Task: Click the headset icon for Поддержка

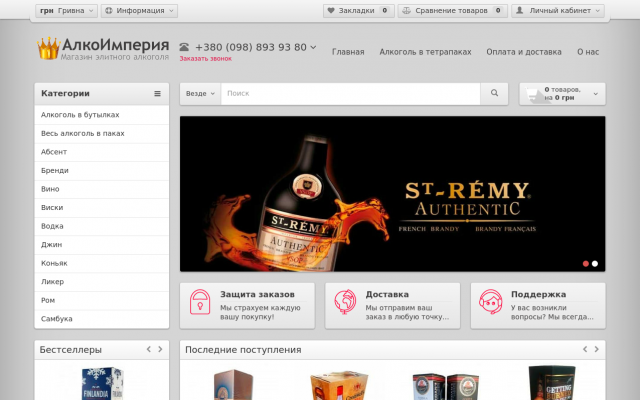Action: pyautogui.click(x=491, y=302)
